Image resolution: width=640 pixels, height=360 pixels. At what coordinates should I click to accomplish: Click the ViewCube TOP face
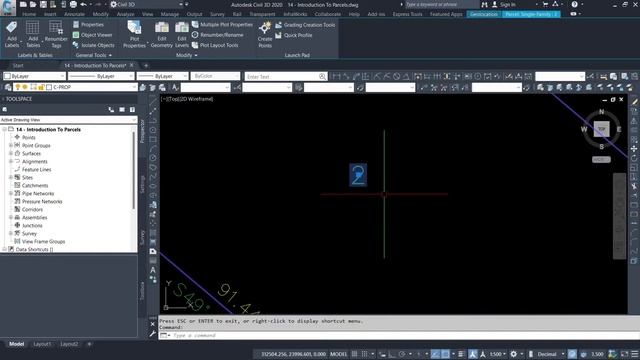point(601,129)
